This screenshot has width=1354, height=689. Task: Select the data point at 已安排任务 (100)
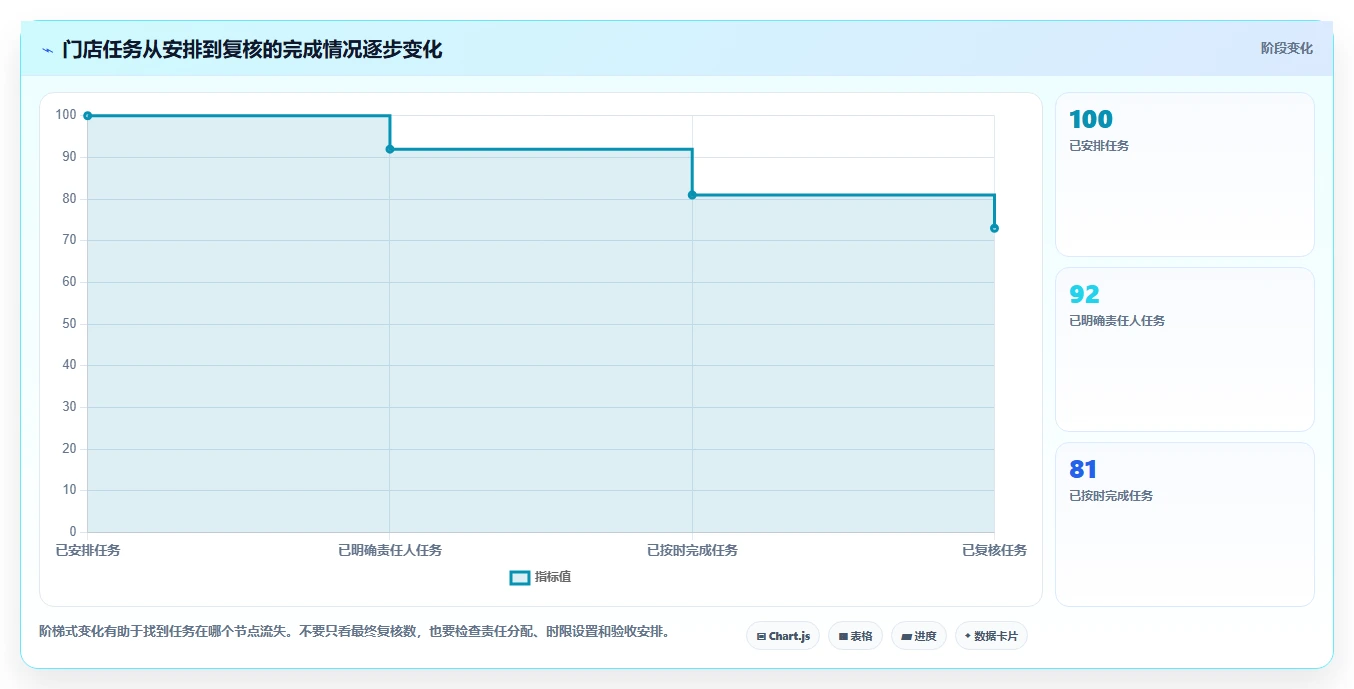click(88, 116)
